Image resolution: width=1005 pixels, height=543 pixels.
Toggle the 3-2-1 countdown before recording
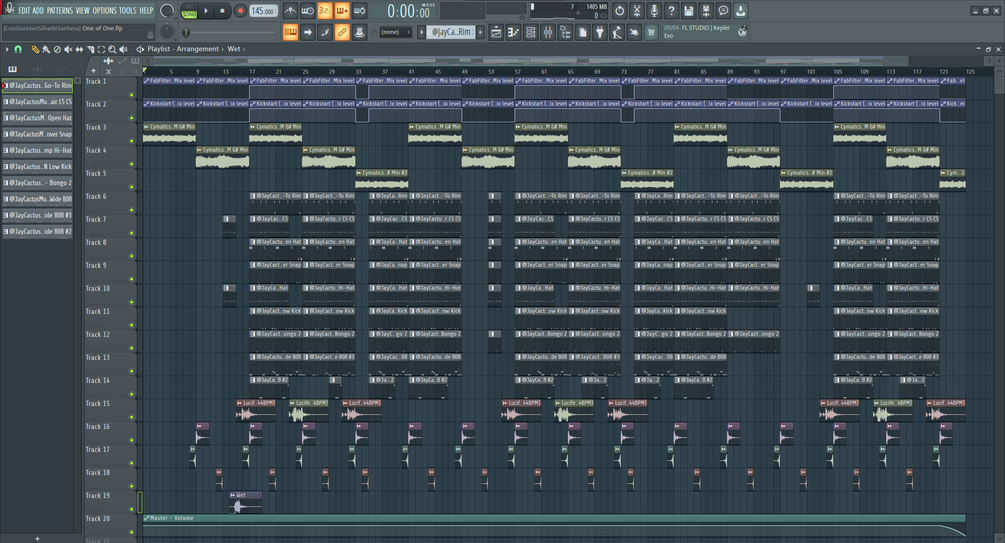point(325,11)
